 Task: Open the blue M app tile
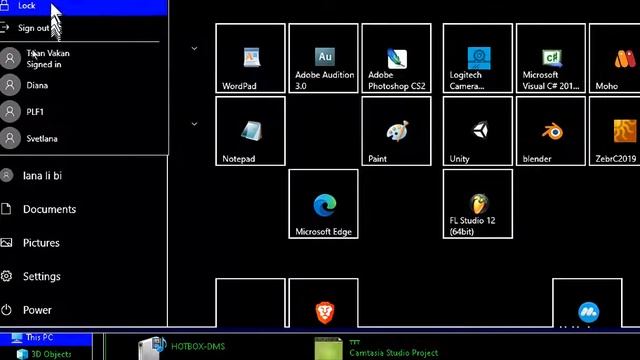[587, 303]
